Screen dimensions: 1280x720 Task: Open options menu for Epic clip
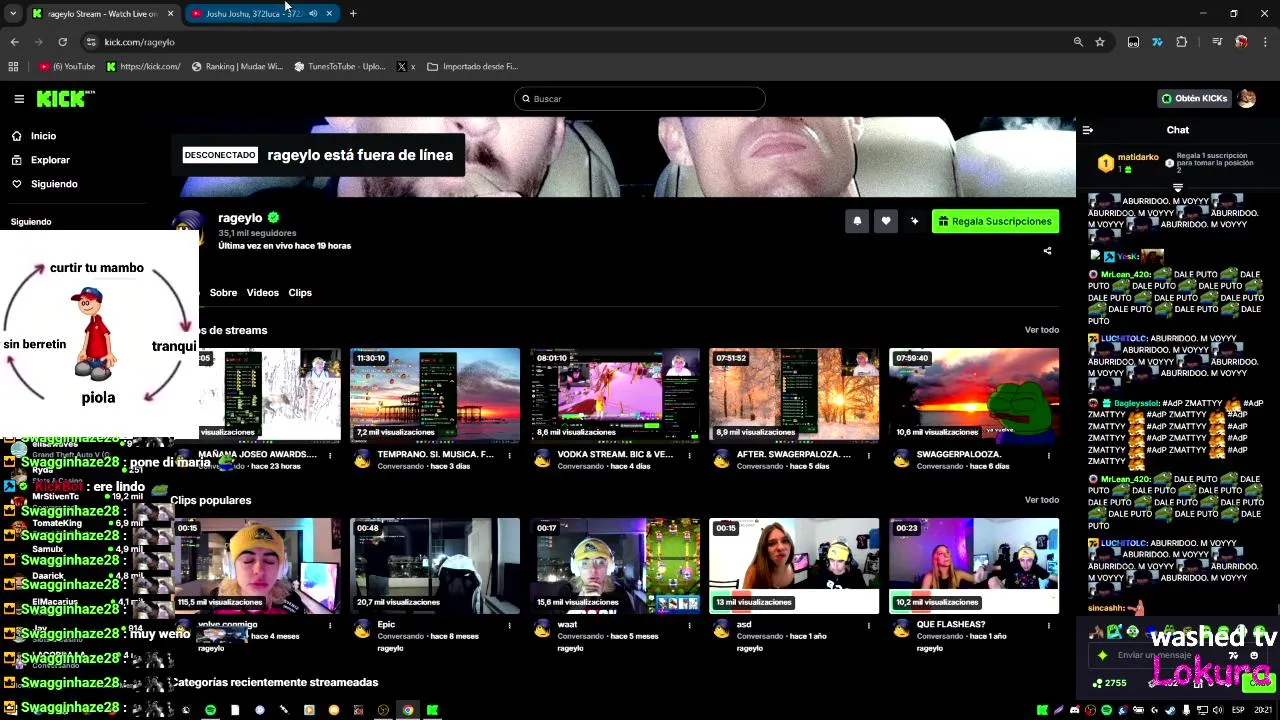(509, 625)
